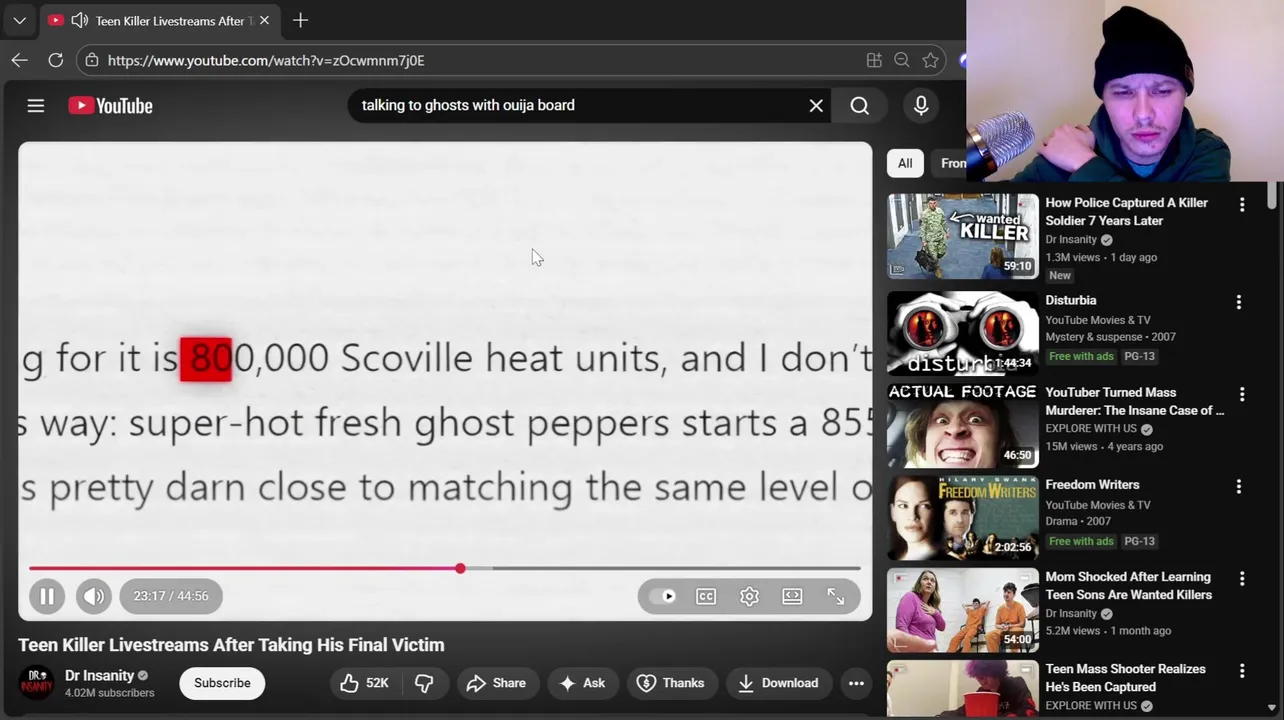Clear the search query with X
The height and width of the screenshot is (720, 1284).
[816, 105]
